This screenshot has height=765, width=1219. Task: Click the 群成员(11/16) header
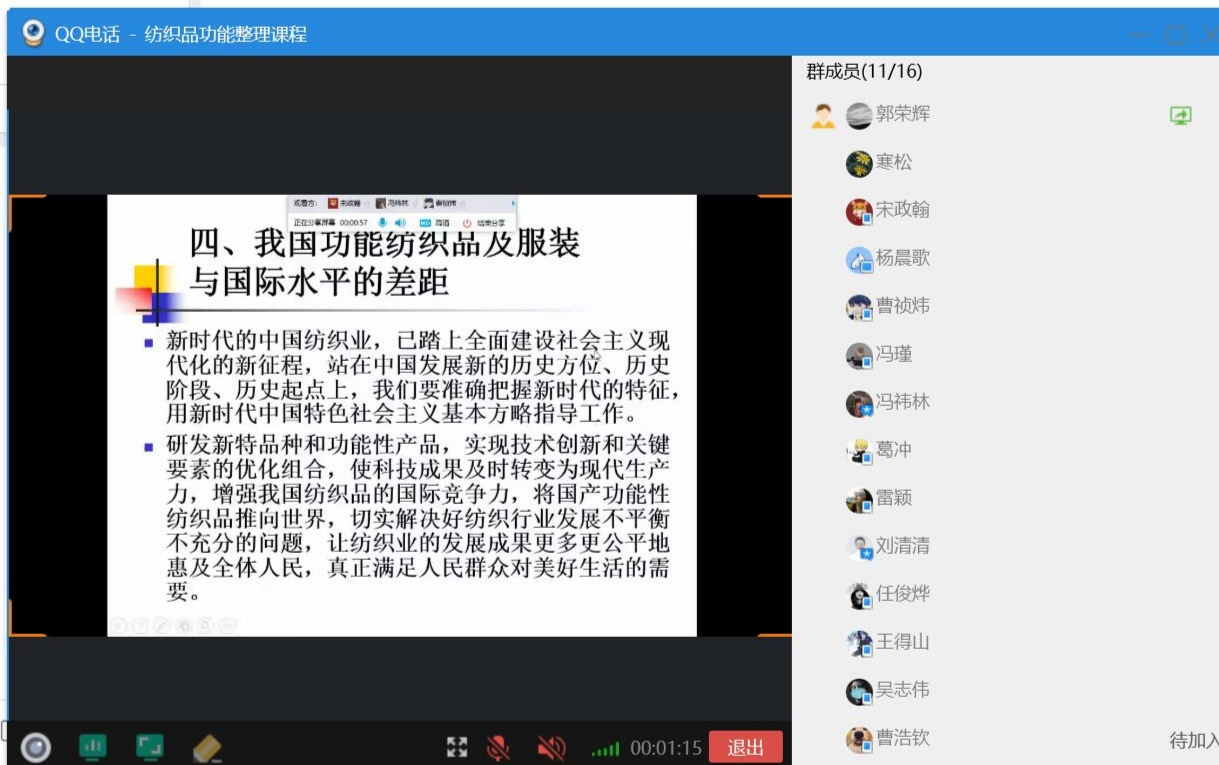point(864,71)
